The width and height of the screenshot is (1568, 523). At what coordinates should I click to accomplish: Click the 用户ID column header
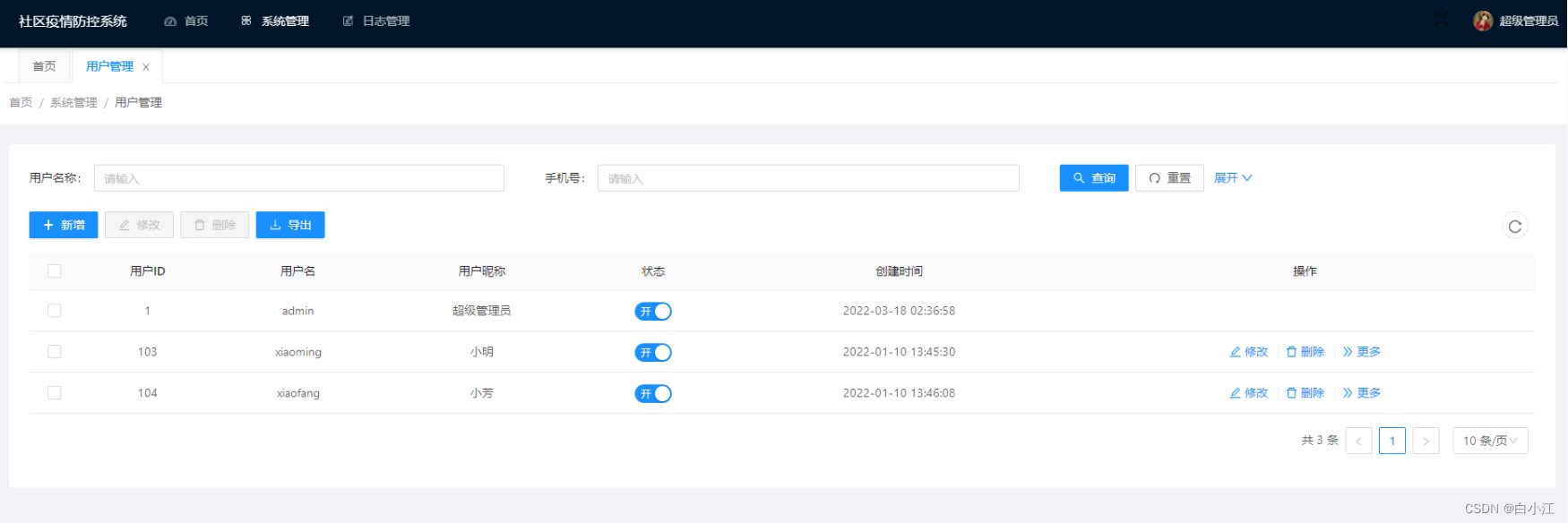[148, 271]
